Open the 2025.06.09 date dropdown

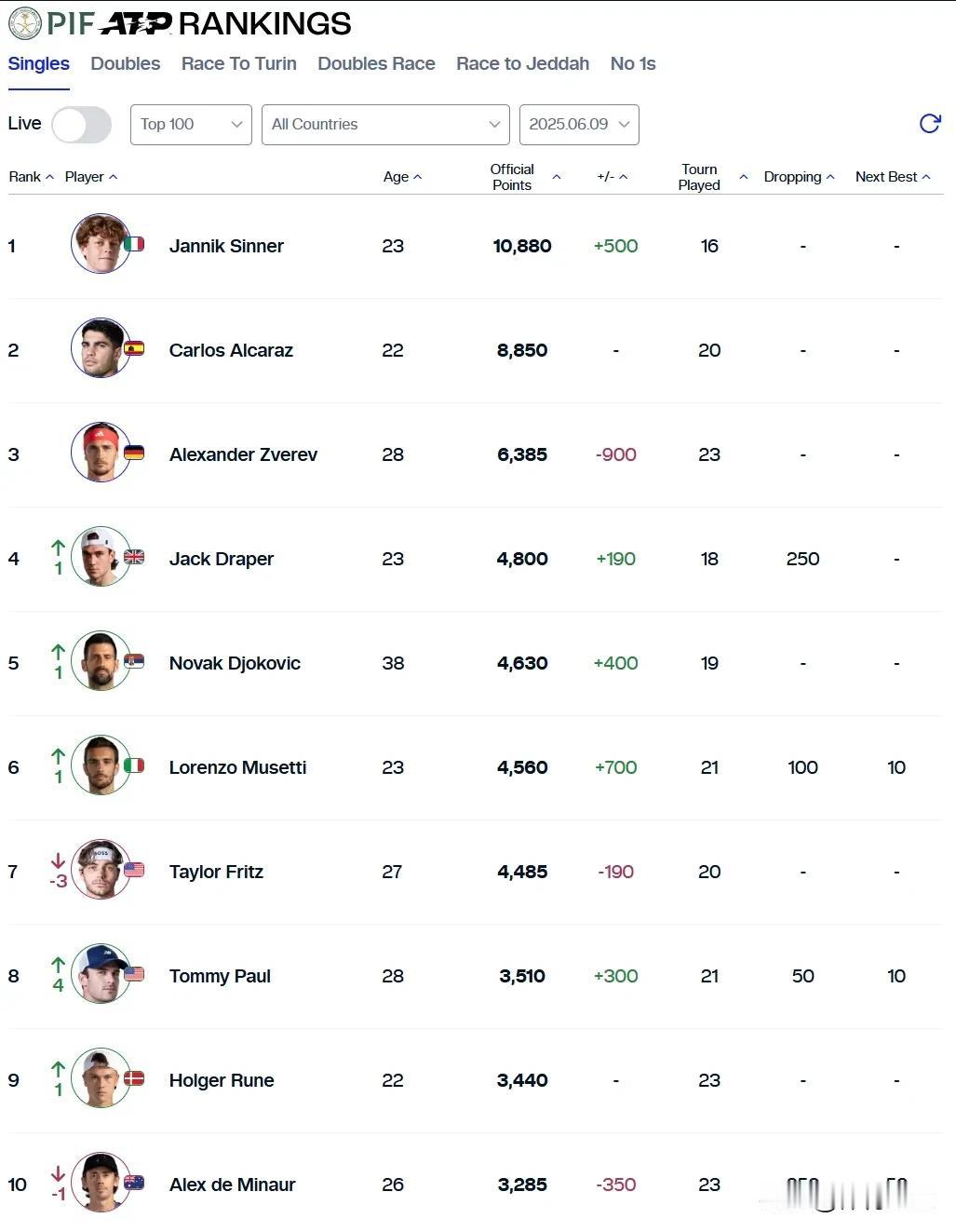pyautogui.click(x=579, y=125)
